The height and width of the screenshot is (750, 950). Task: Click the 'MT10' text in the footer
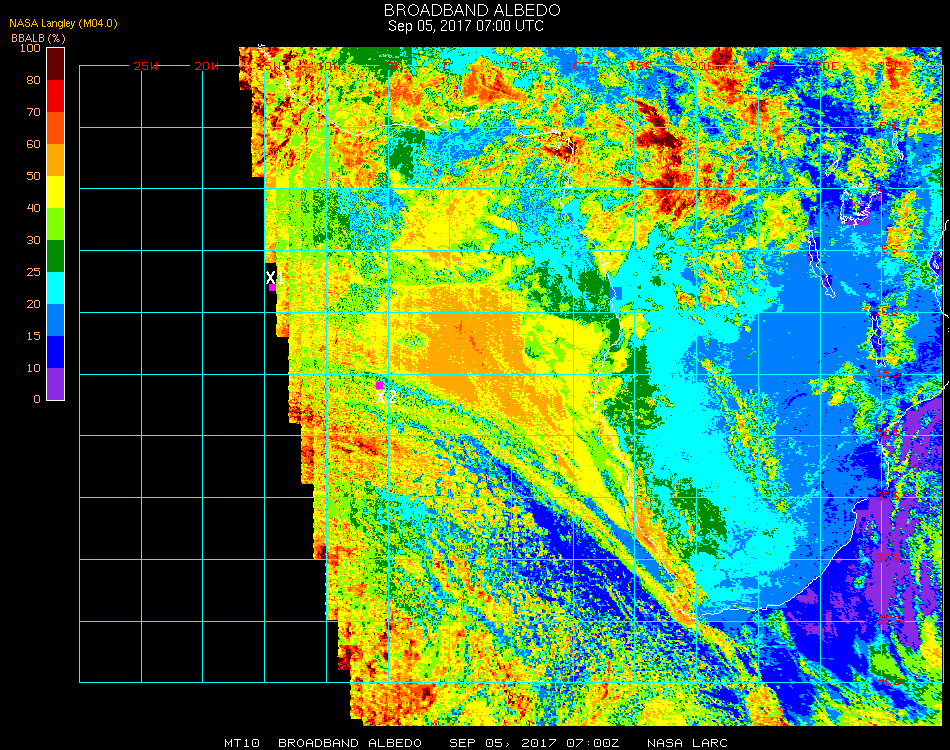coord(242,743)
